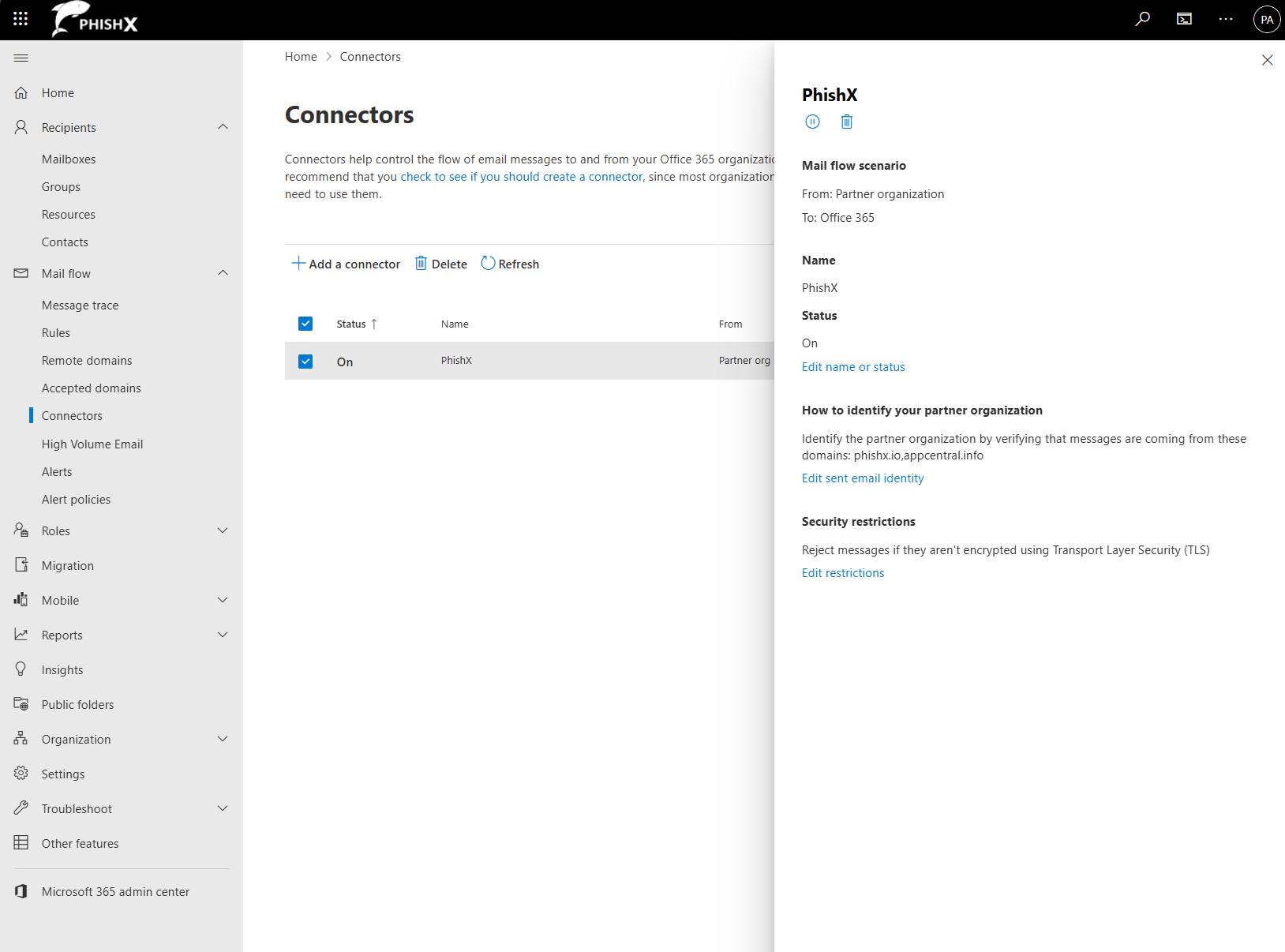The height and width of the screenshot is (952, 1285).
Task: Click the Delete toolbar button
Action: click(441, 264)
